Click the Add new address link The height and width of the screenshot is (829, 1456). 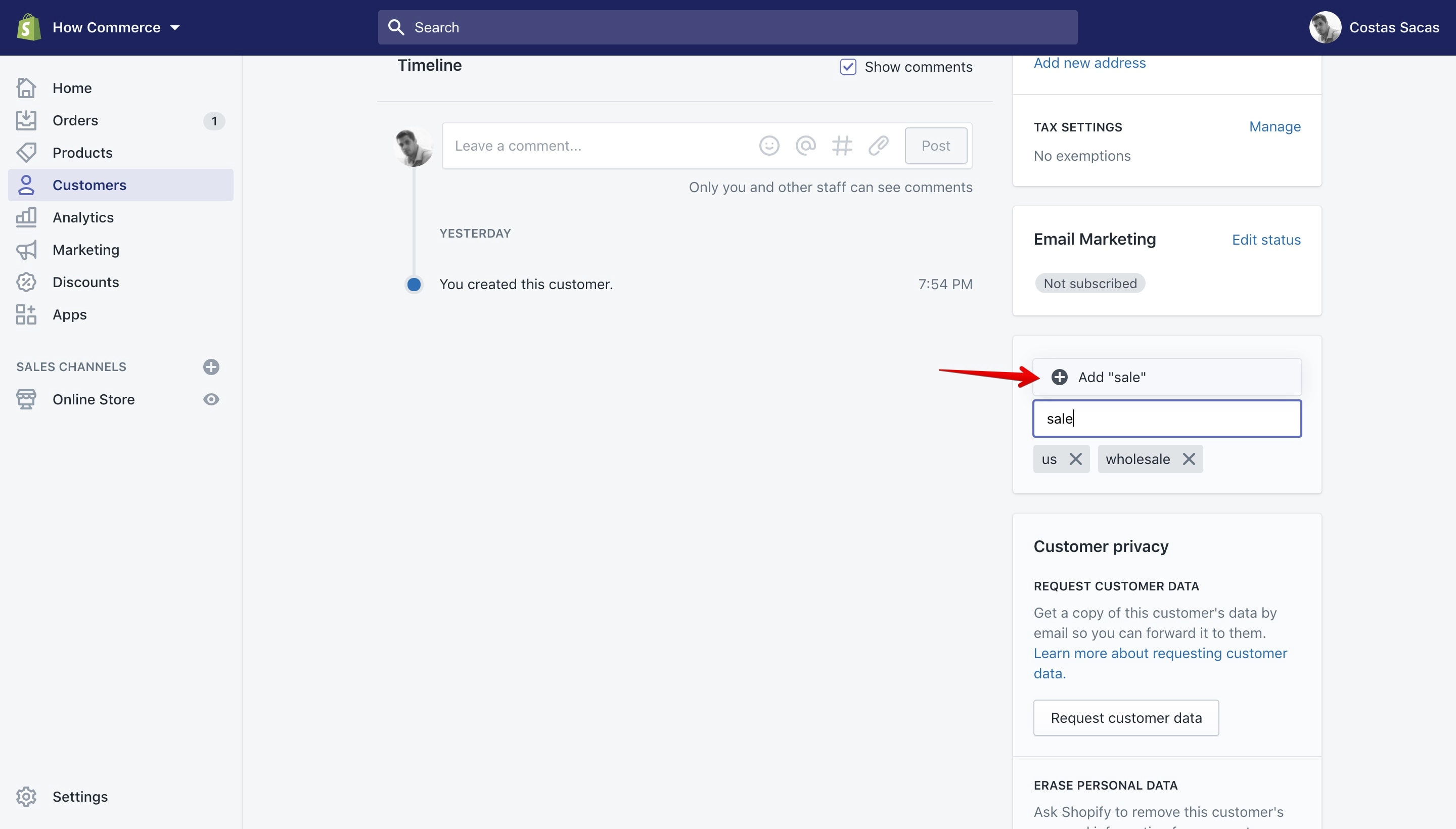1090,63
